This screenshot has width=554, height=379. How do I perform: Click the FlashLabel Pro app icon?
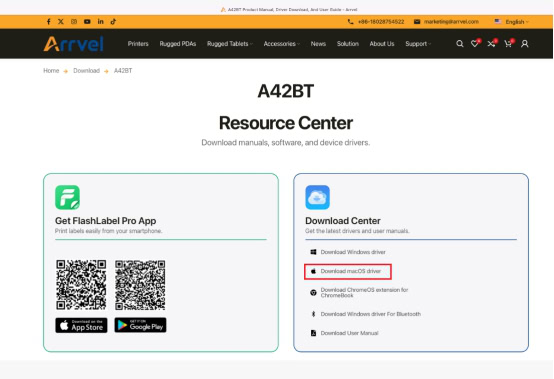(x=67, y=197)
